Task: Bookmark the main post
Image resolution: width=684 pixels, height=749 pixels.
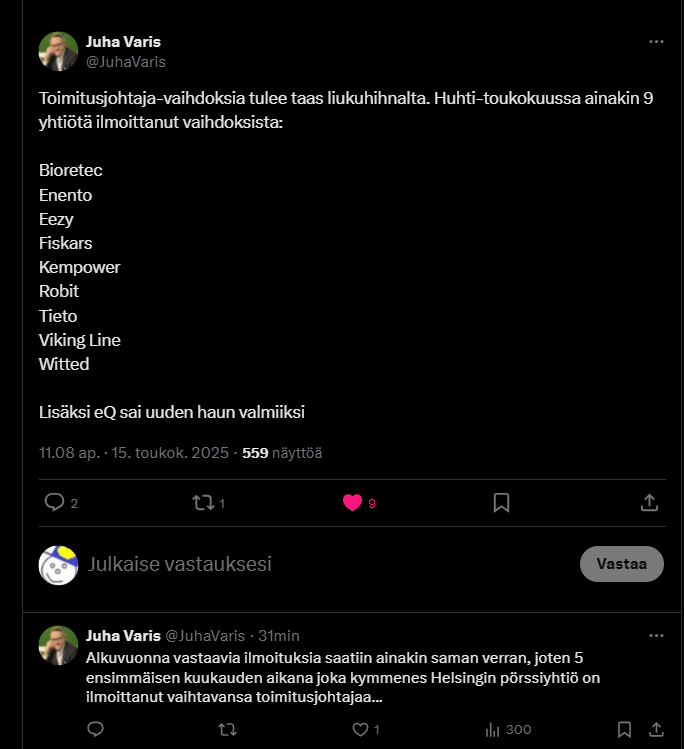Action: (502, 503)
